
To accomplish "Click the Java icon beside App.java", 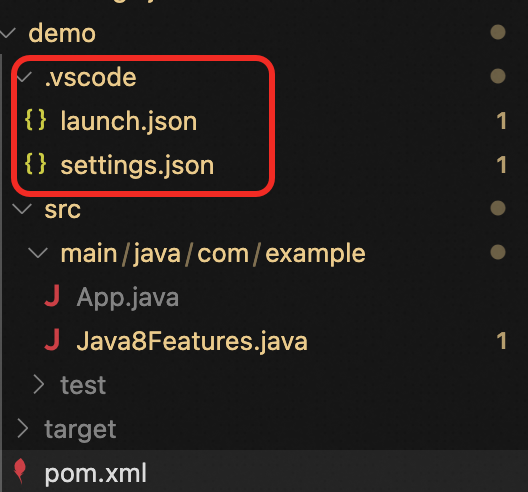I will (52, 296).
